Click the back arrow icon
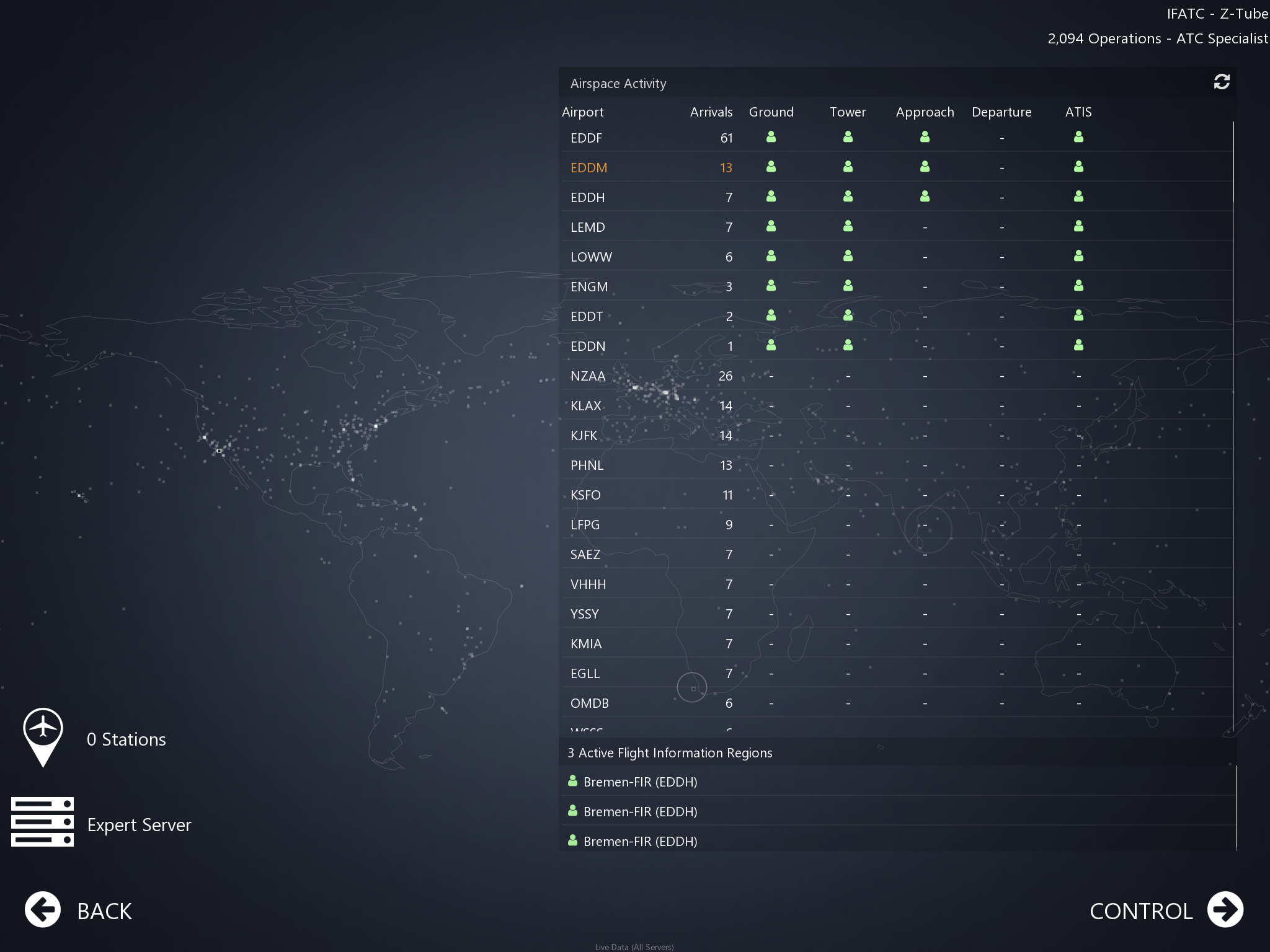Screen dimensions: 1270x952 (43, 910)
